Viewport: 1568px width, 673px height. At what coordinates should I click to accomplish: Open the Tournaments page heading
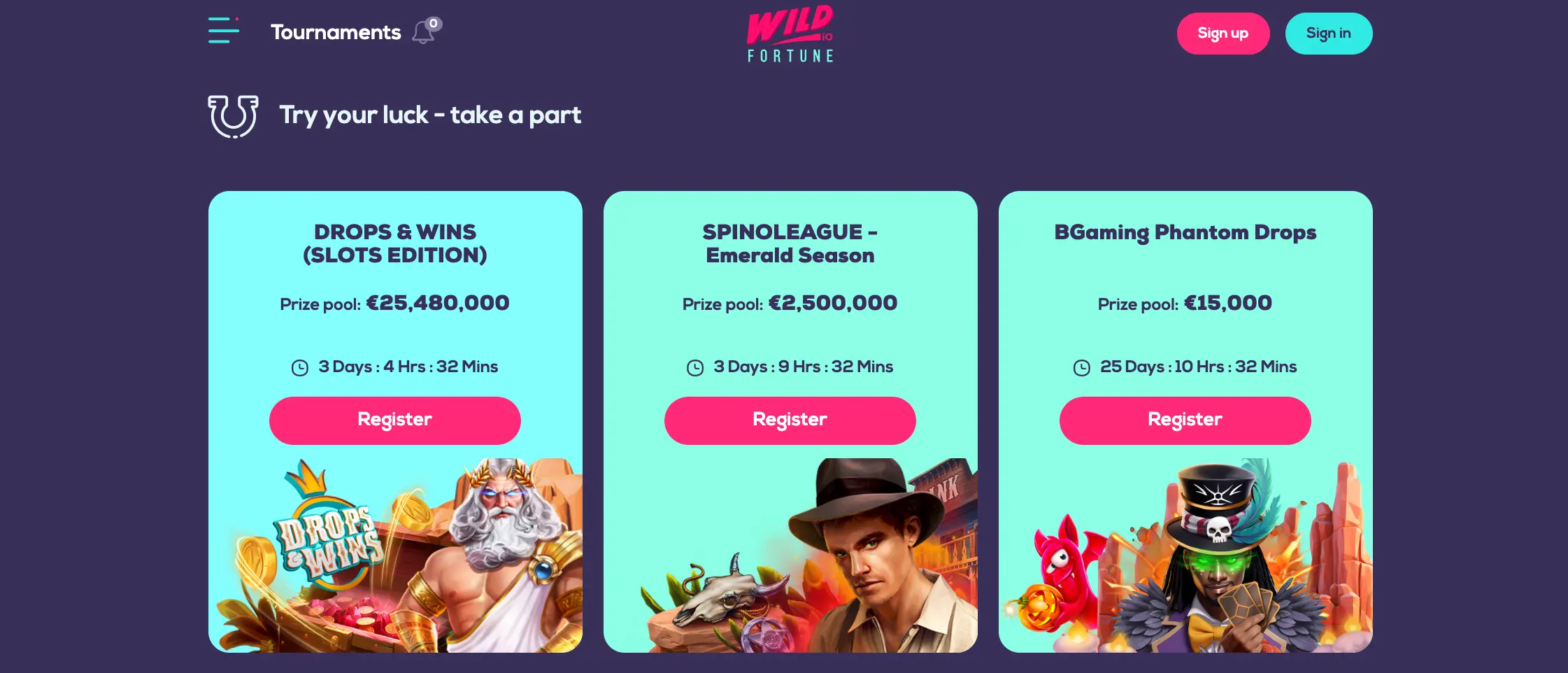pyautogui.click(x=336, y=33)
